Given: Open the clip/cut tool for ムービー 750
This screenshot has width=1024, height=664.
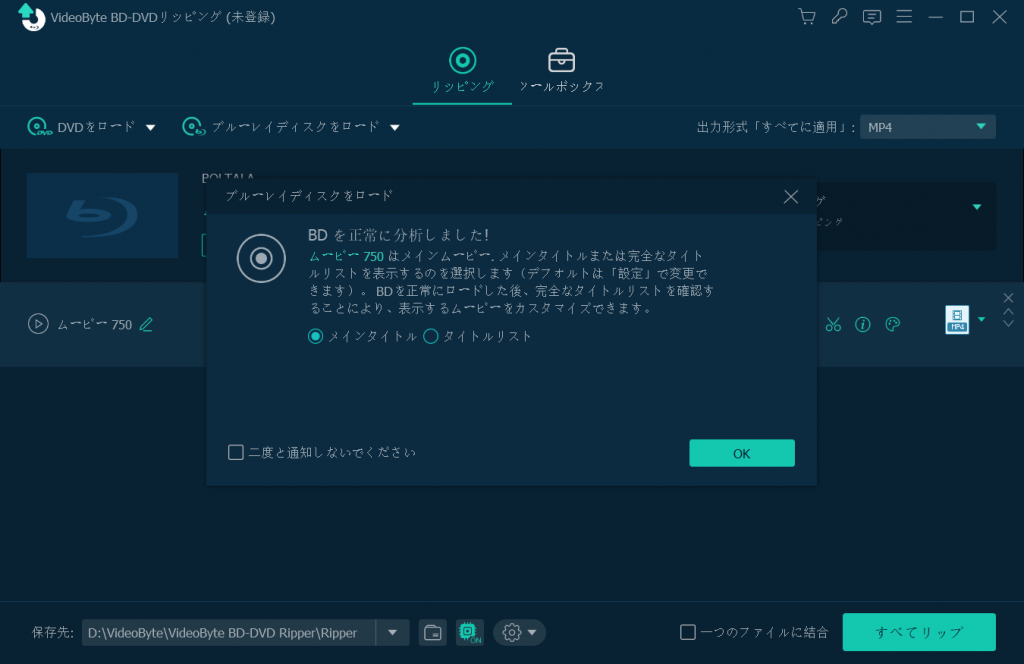Looking at the screenshot, I should tap(833, 325).
